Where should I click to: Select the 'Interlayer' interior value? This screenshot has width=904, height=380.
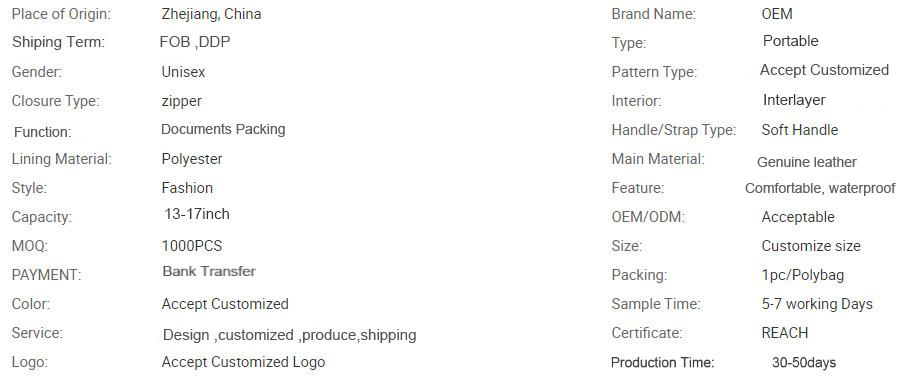(794, 100)
